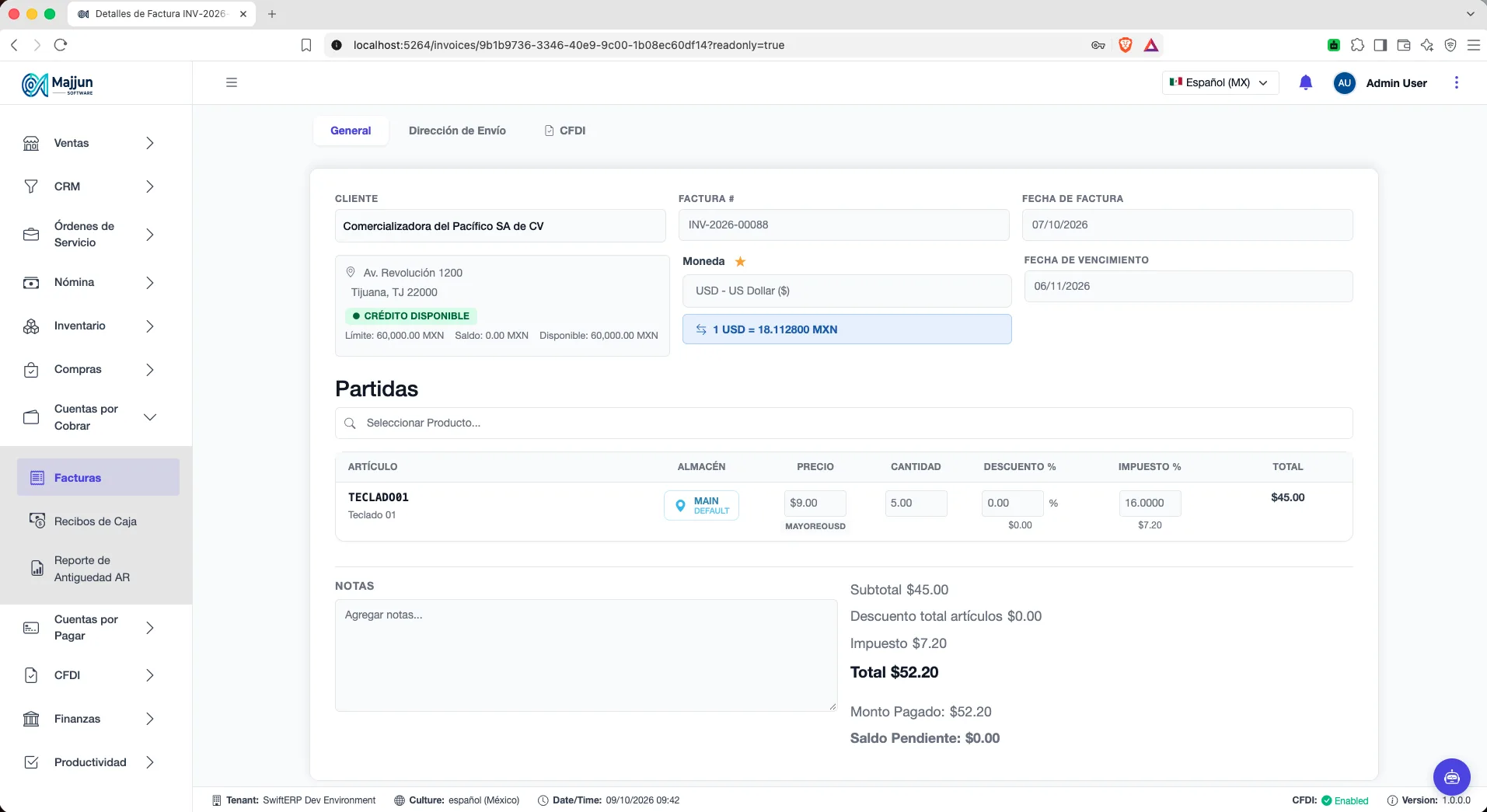Click the Cantidad field showing 5.00

pos(916,503)
